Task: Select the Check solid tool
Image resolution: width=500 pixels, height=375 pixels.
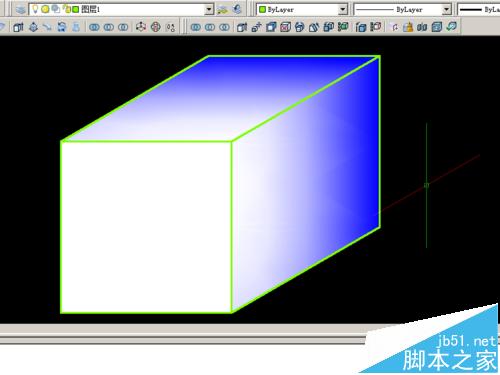Action: 451,27
